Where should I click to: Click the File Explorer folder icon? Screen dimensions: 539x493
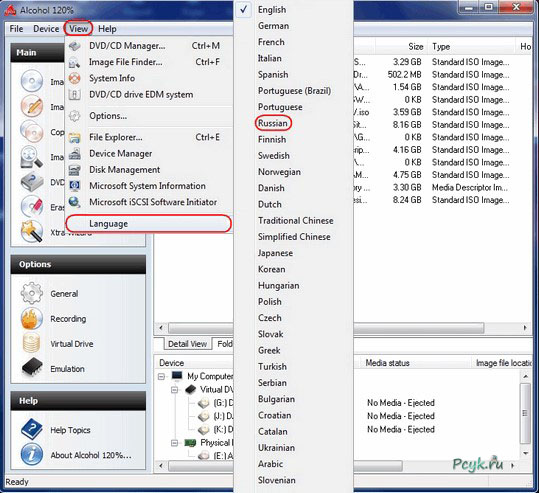click(75, 138)
